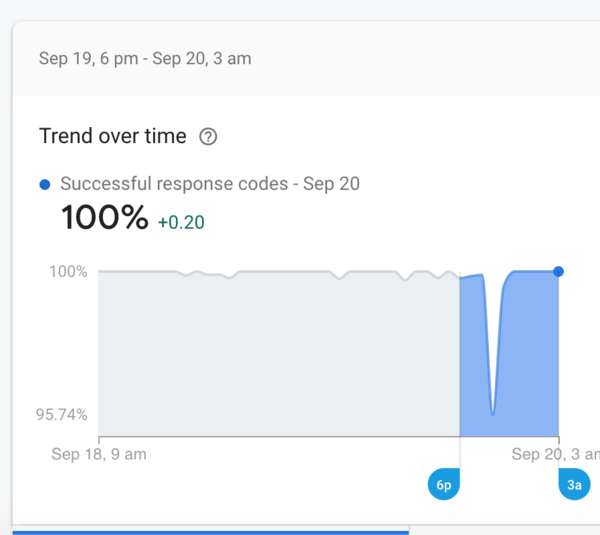Click the help icon beside Trend over time
Viewport: 600px width, 535px height.
point(208,137)
